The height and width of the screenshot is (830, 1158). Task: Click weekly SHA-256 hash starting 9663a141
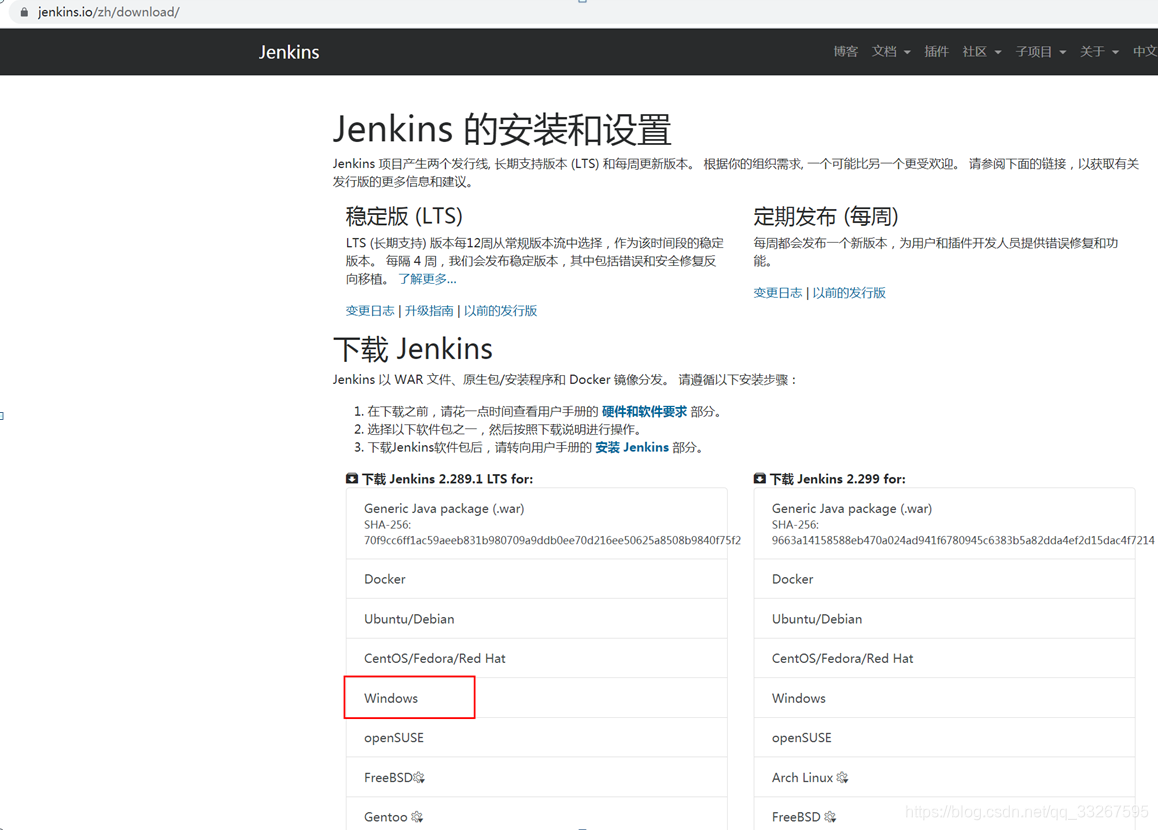pyautogui.click(x=963, y=541)
